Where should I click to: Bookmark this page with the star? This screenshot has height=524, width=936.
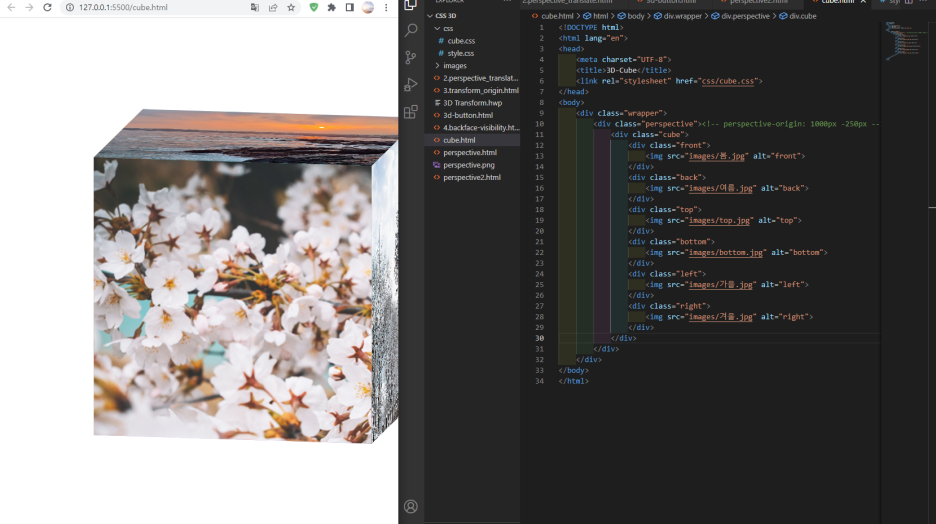[291, 7]
